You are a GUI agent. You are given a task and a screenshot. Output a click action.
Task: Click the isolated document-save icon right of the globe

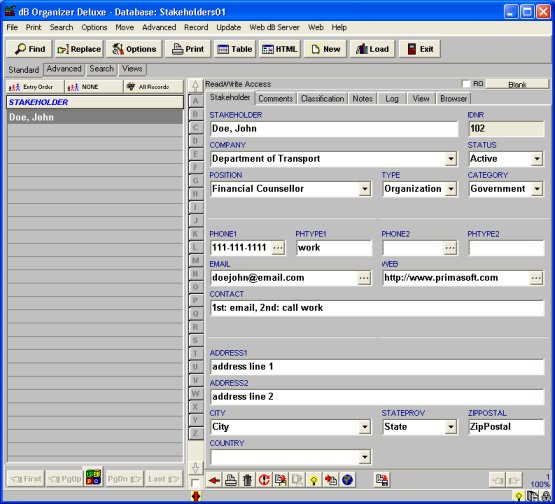[x=382, y=480]
